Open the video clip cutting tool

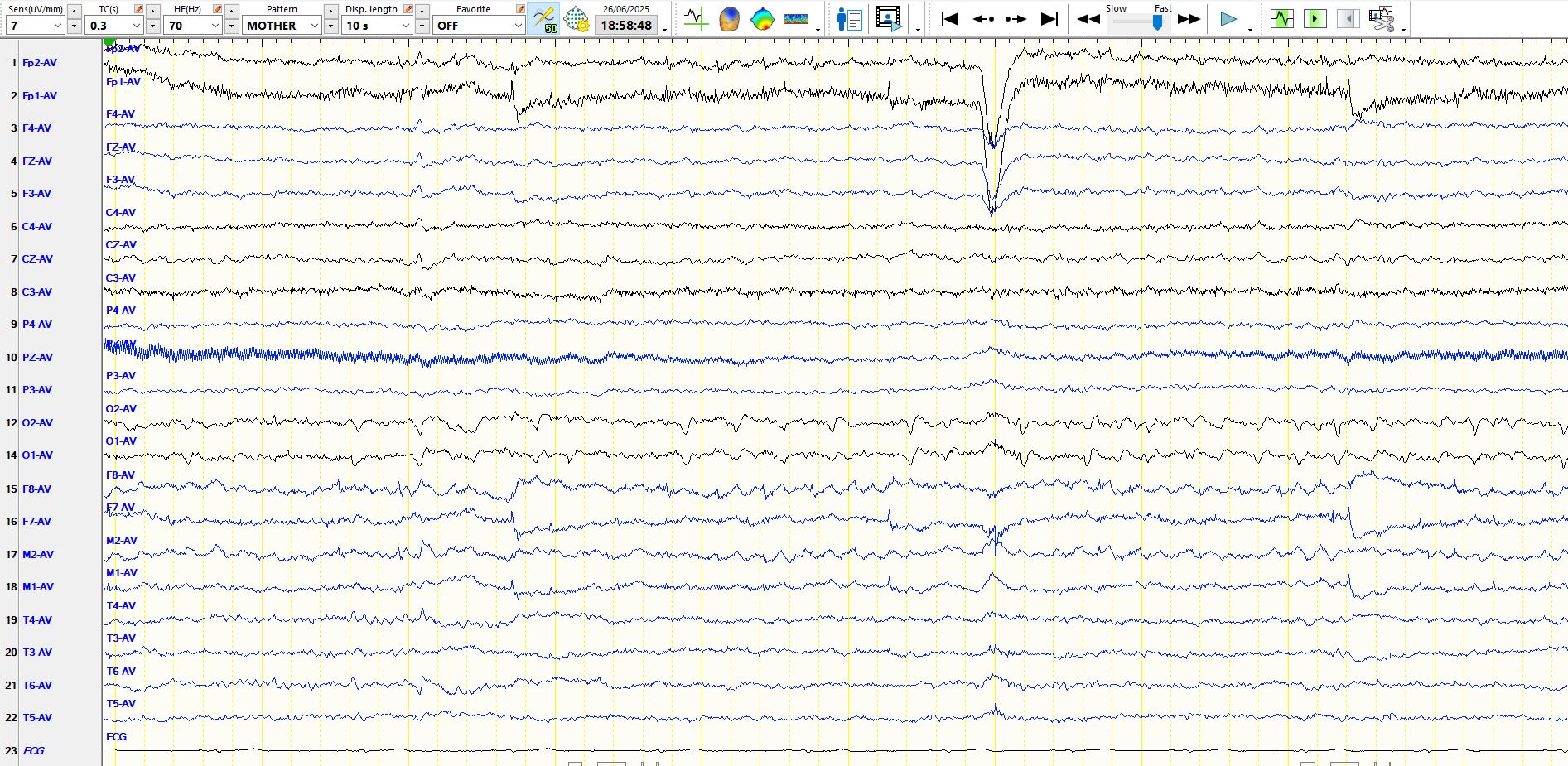point(1382,19)
